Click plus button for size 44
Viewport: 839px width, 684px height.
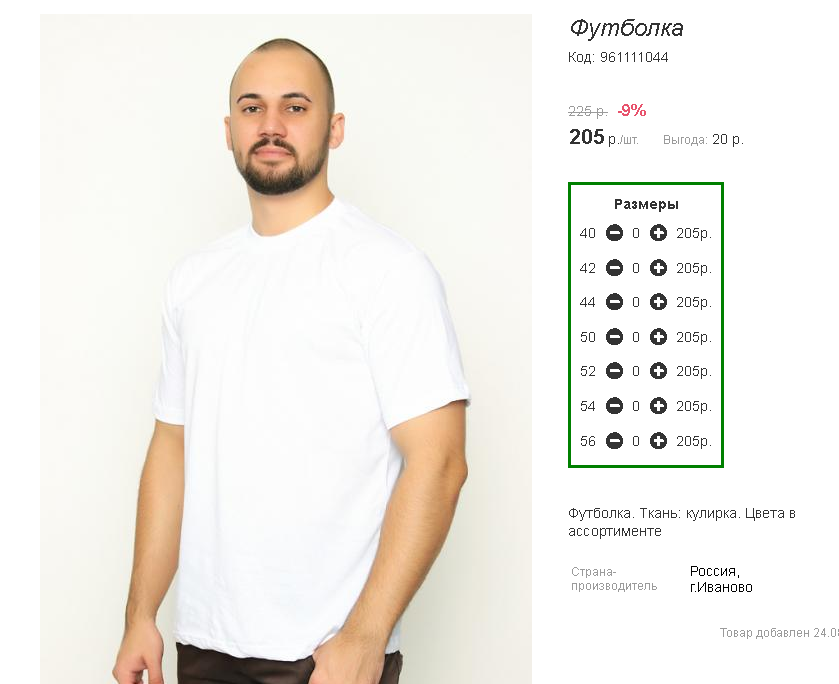(x=658, y=302)
